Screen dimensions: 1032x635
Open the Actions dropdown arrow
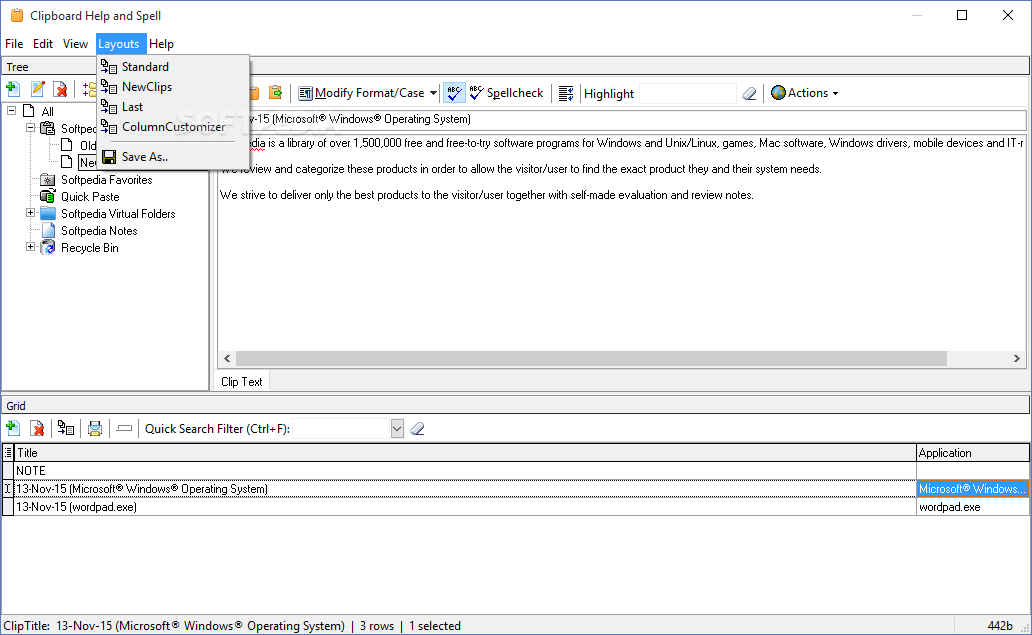(835, 93)
